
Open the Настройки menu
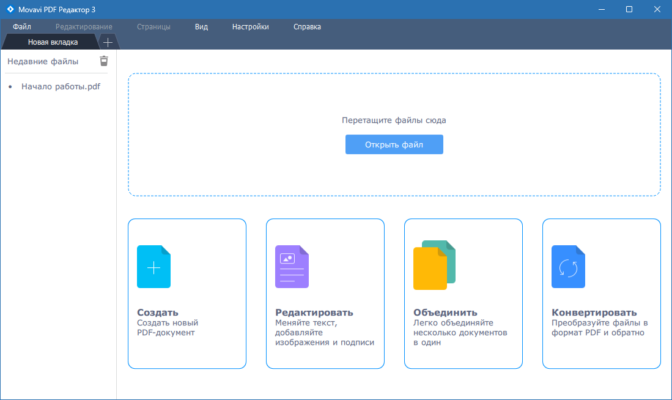pyautogui.click(x=250, y=27)
